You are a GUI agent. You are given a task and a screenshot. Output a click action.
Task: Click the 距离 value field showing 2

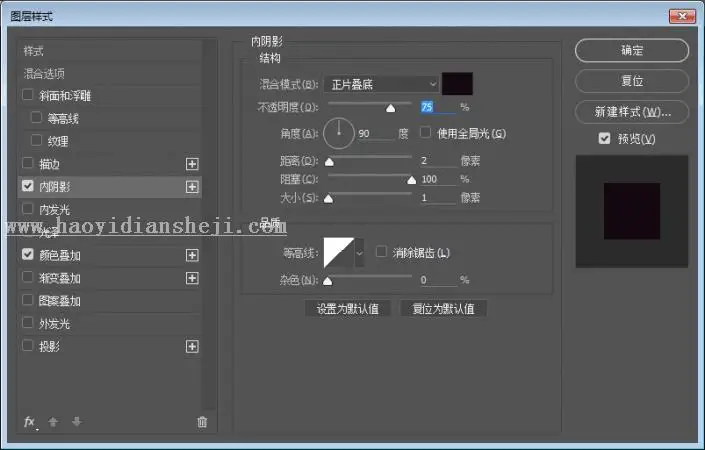[438, 160]
